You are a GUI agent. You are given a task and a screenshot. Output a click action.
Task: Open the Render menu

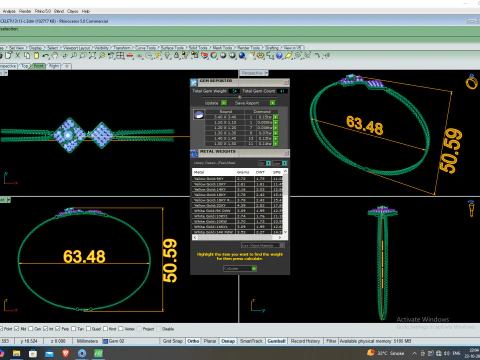[25, 11]
